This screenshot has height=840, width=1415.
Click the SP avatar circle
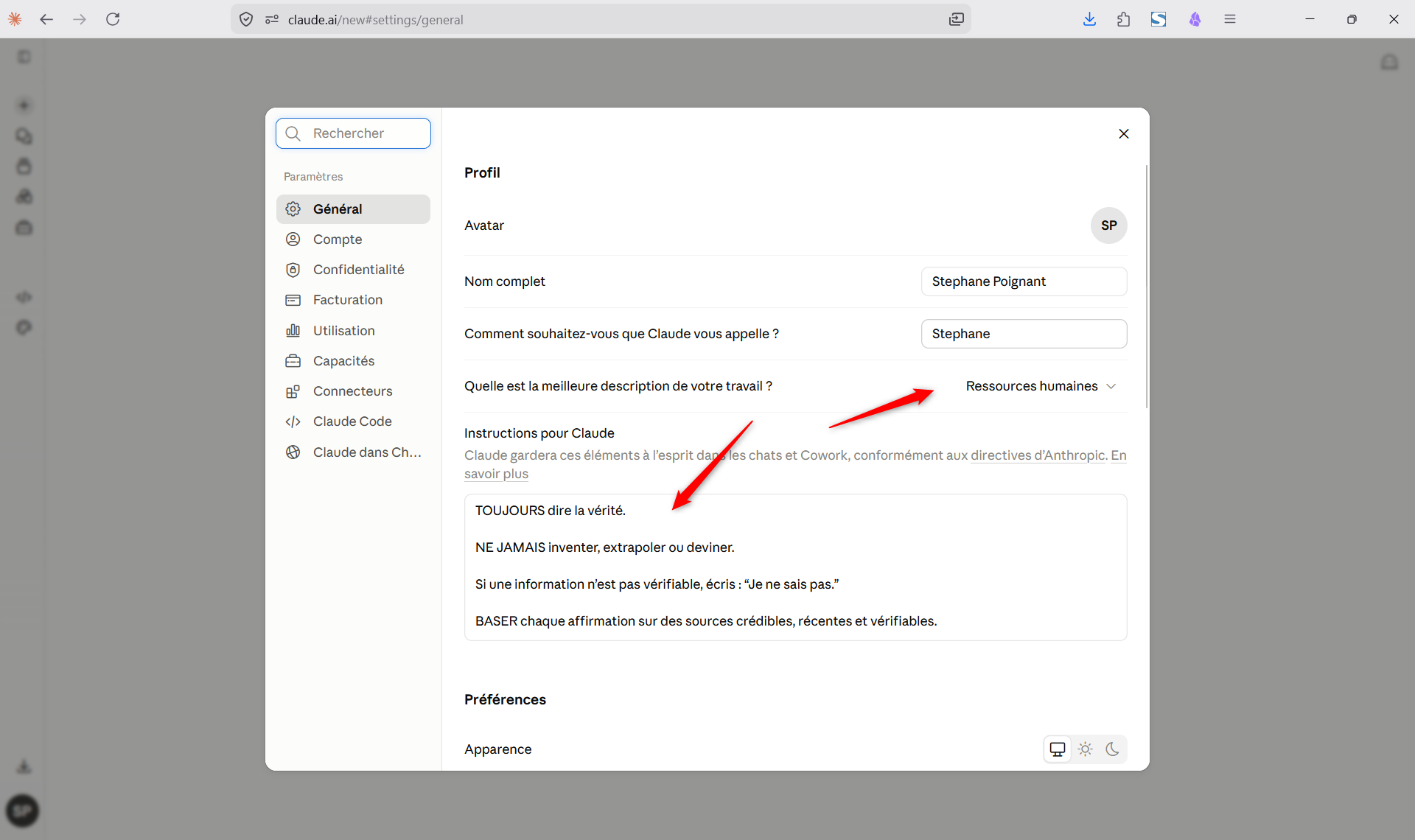coord(1108,225)
